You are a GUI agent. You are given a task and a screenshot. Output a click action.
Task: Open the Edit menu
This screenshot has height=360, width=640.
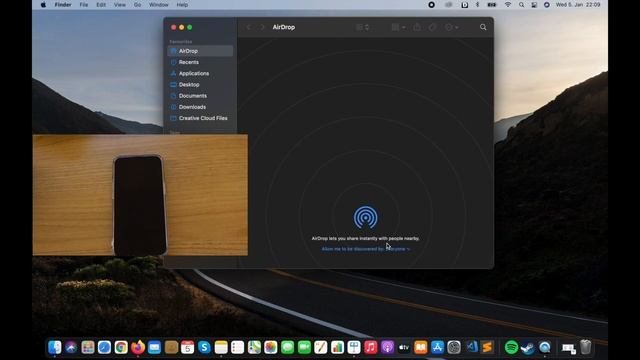coord(101,5)
